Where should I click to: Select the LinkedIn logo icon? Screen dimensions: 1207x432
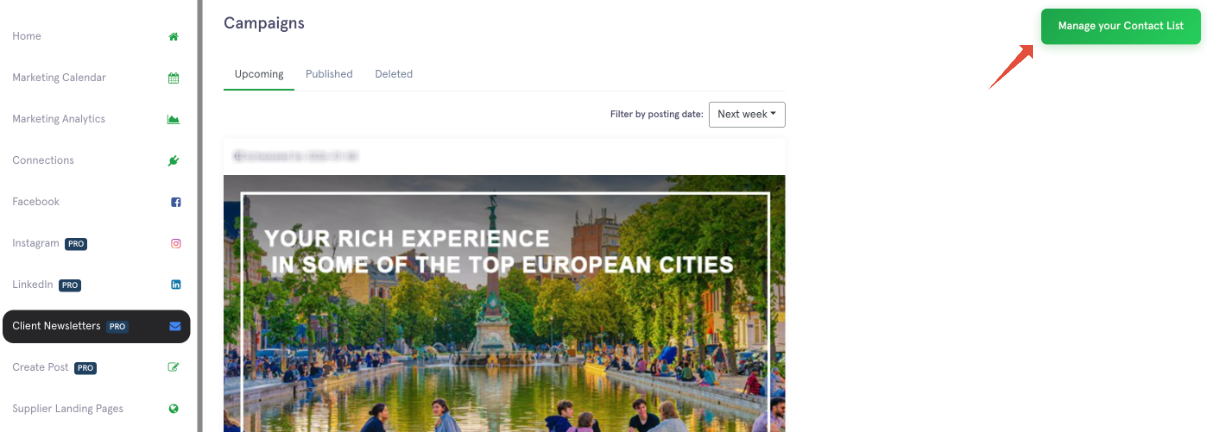point(176,285)
